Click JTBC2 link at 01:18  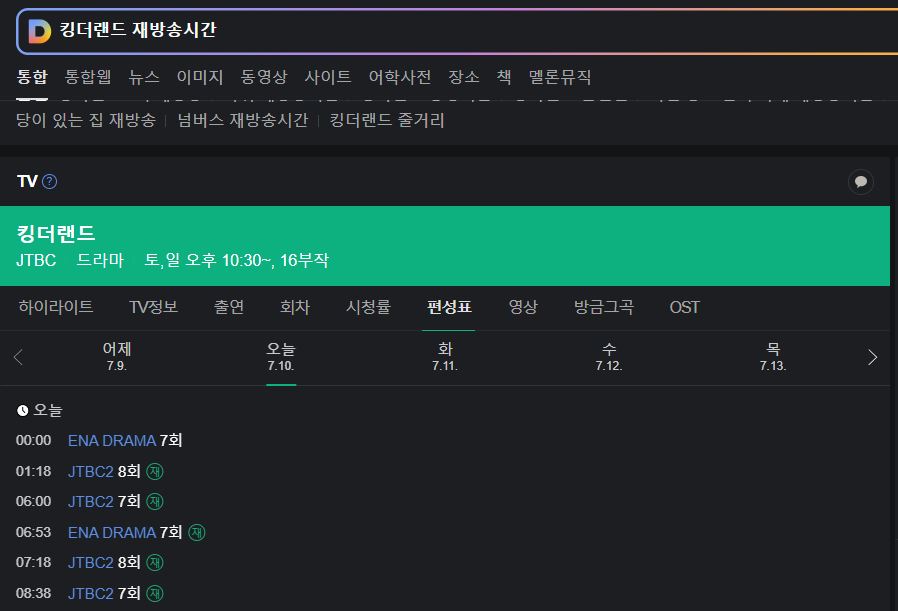(90, 471)
